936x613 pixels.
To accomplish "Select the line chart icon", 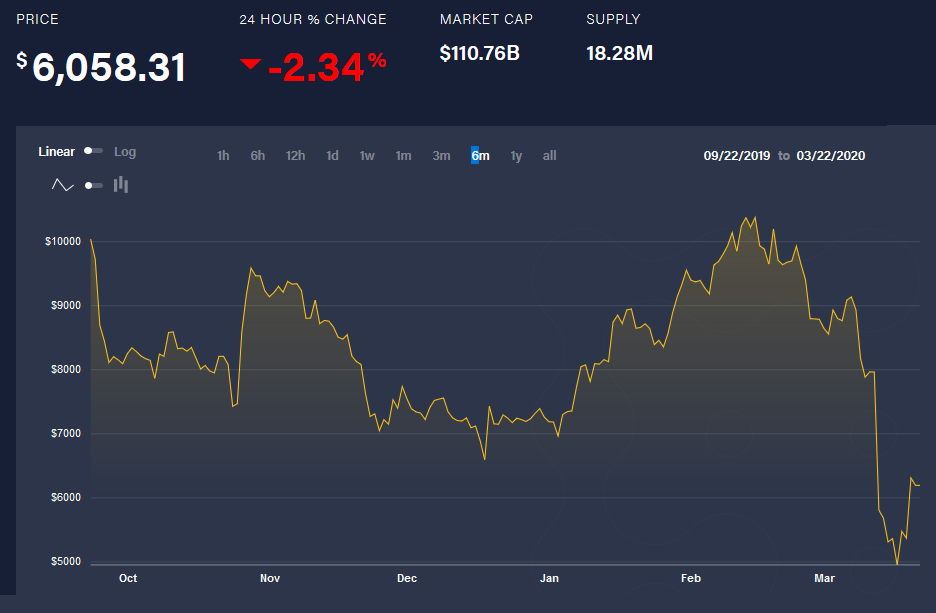I will point(63,185).
